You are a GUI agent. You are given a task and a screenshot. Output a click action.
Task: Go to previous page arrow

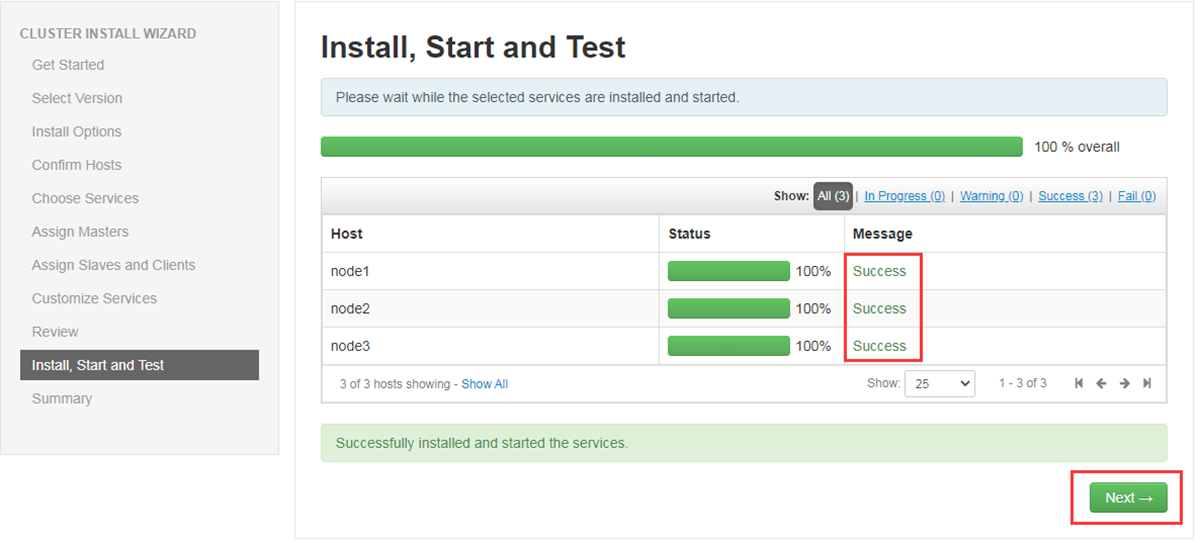(x=1101, y=383)
